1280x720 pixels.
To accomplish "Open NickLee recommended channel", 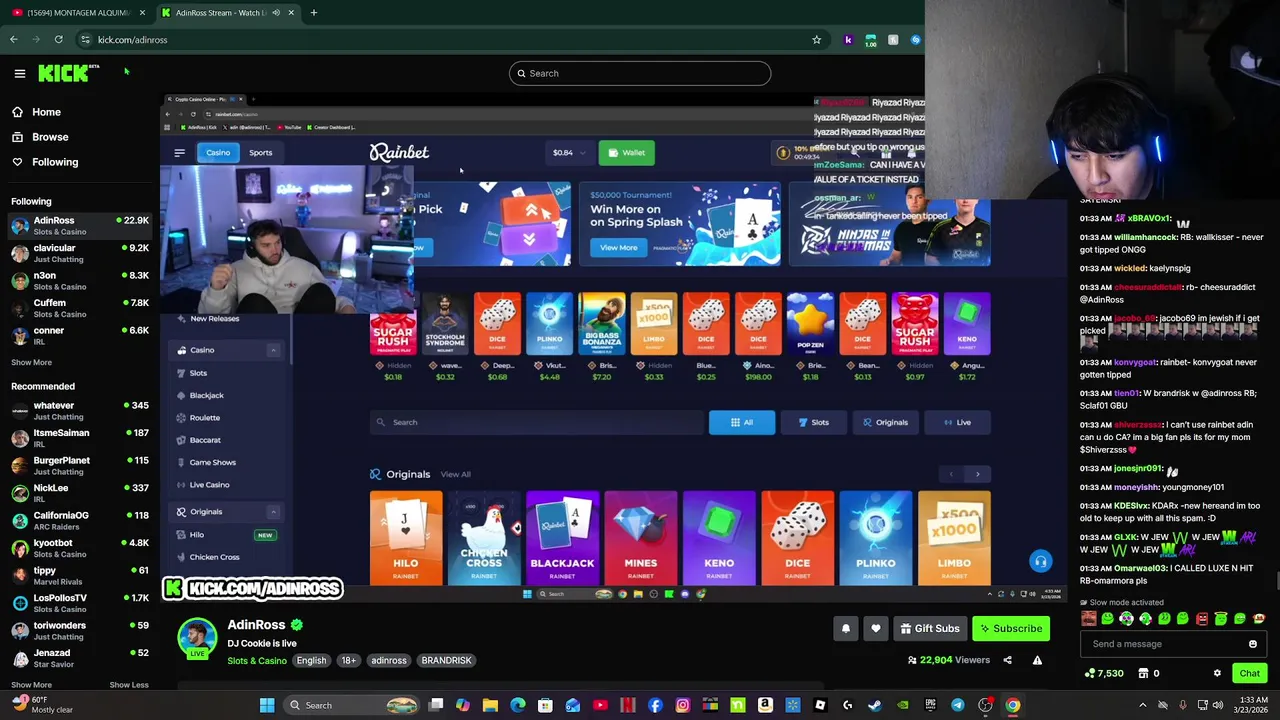I will (78, 493).
